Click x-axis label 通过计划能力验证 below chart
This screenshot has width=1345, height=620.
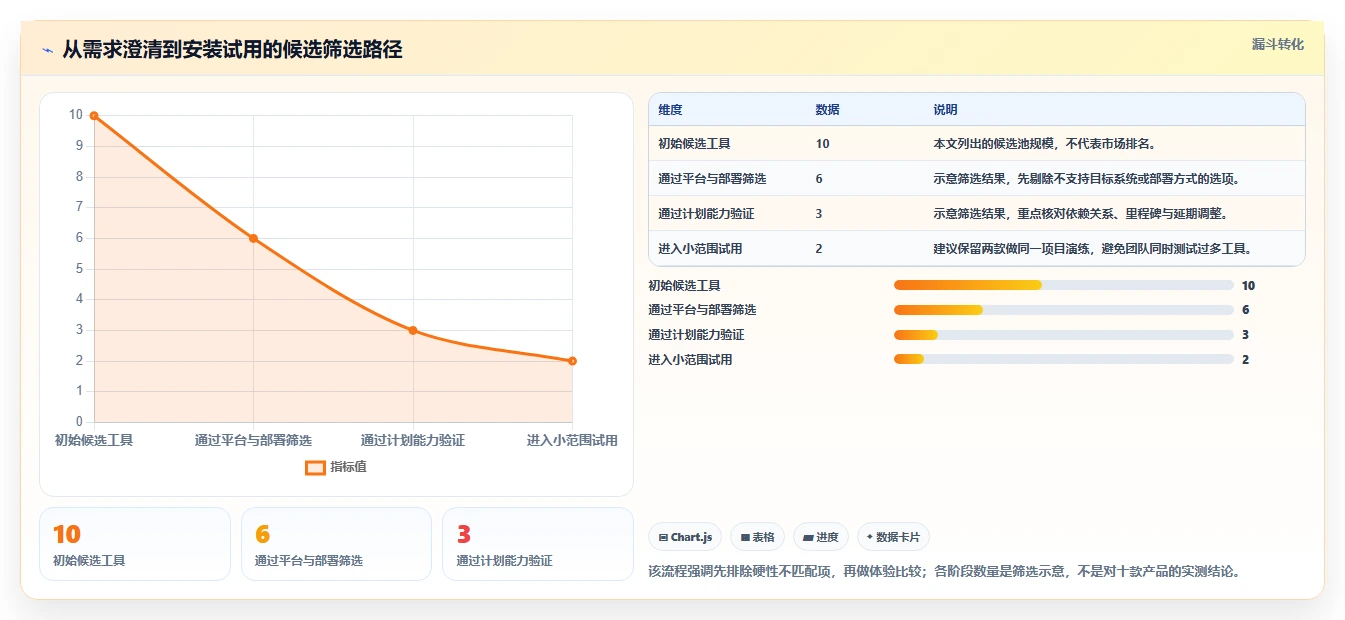pos(413,440)
